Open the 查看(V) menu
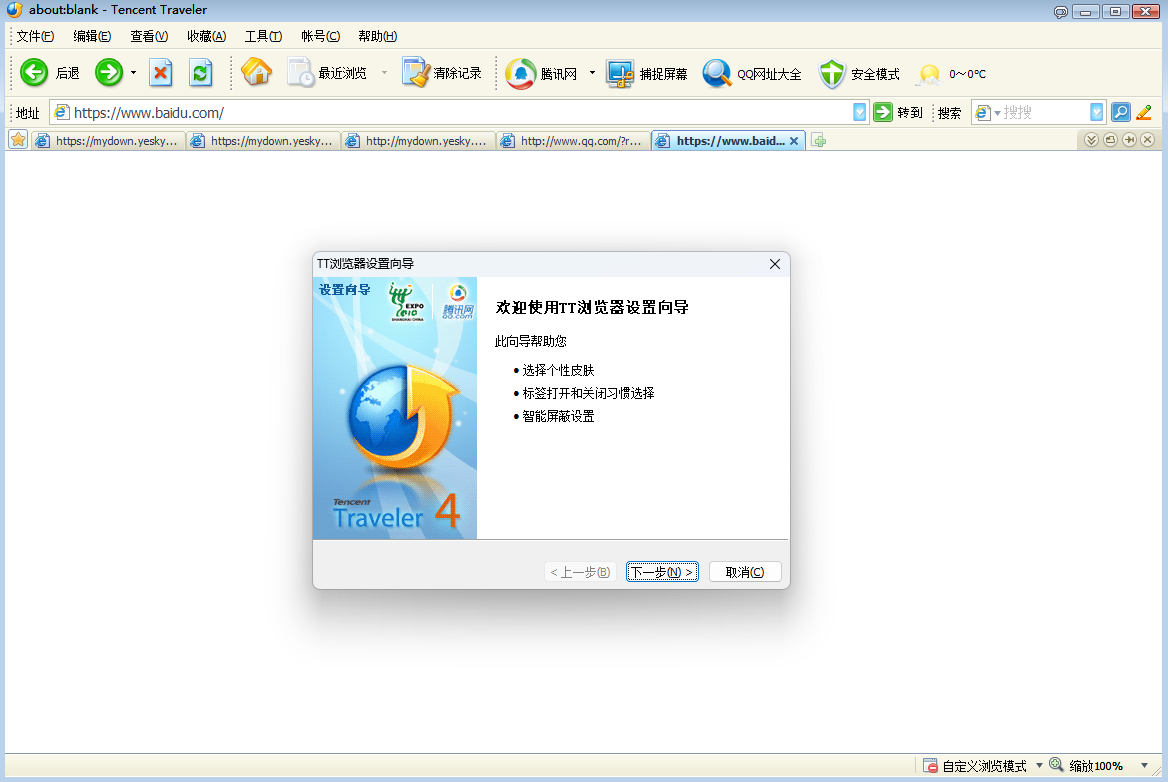Image resolution: width=1168 pixels, height=782 pixels. pos(149,36)
